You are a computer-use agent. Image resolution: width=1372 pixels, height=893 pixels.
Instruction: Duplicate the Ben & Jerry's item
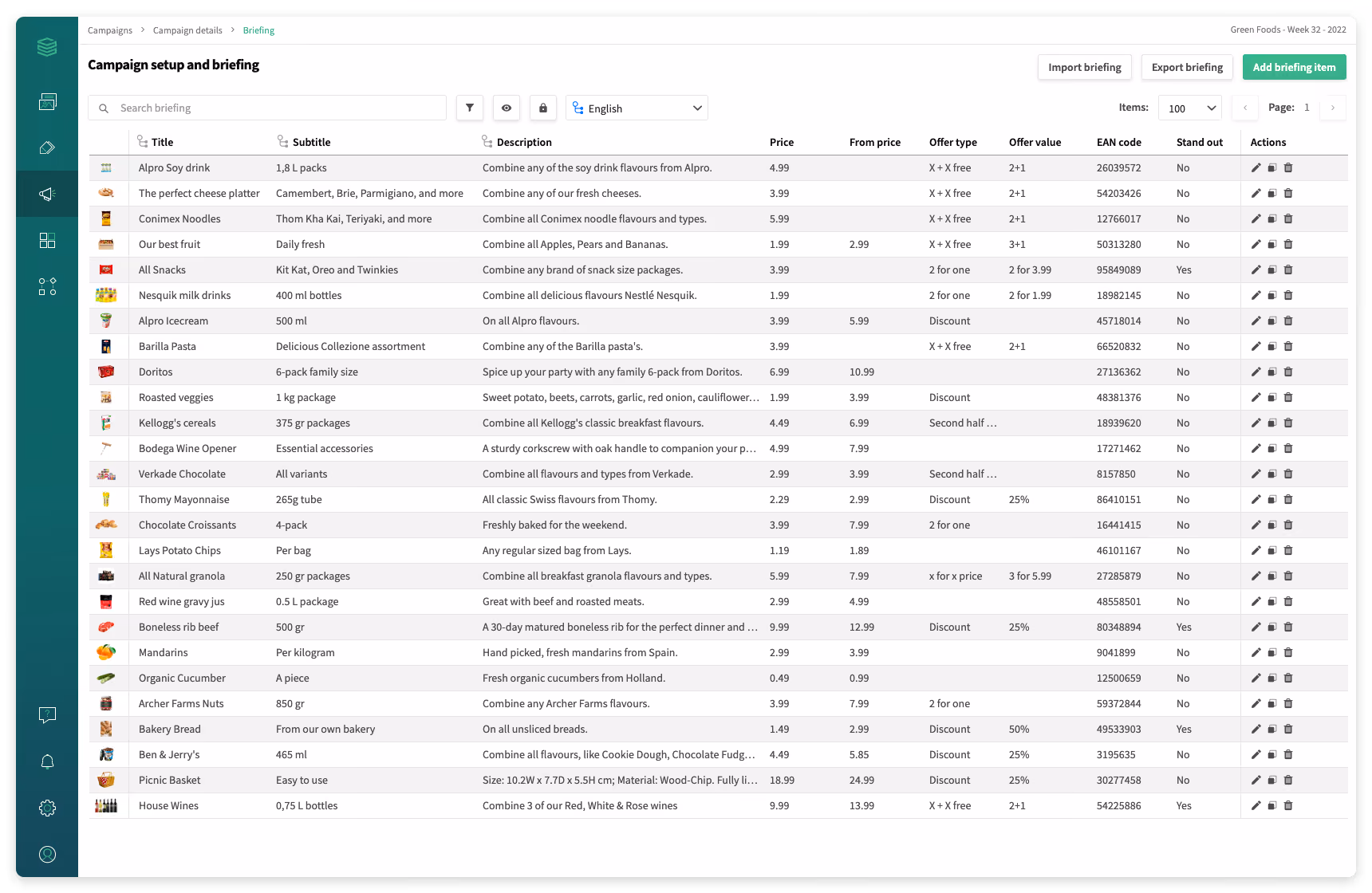(1272, 754)
